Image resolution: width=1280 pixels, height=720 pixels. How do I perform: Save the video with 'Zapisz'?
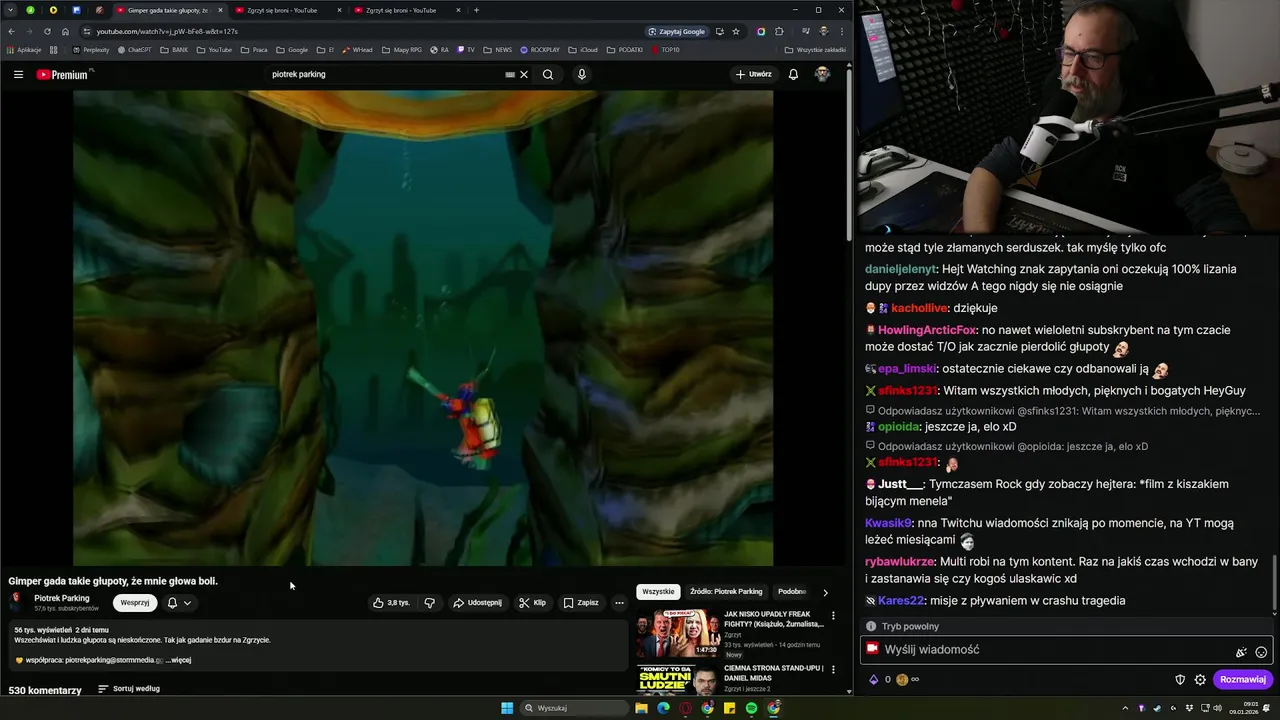click(581, 603)
